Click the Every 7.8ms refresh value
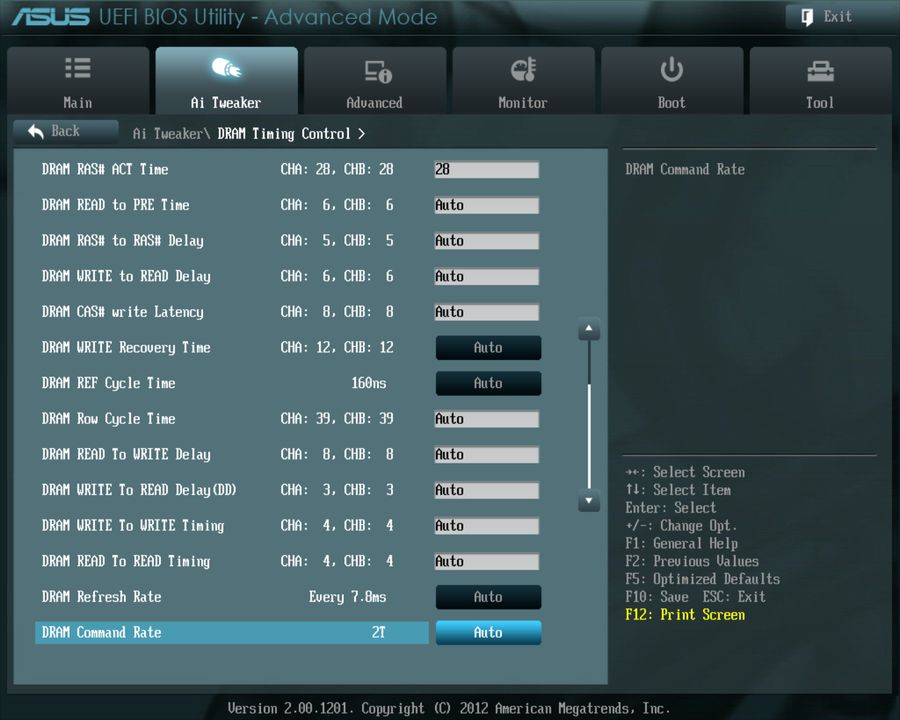Screen dimensions: 900x720 tap(347, 597)
